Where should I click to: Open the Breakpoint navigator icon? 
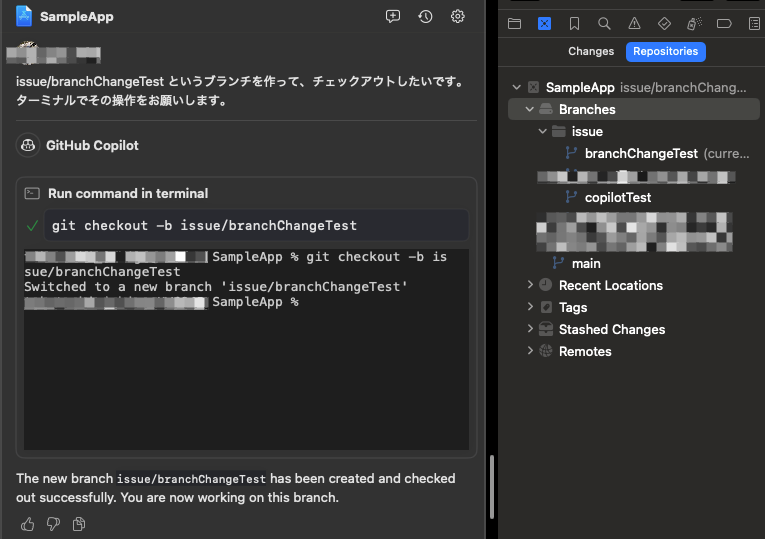click(x=724, y=23)
